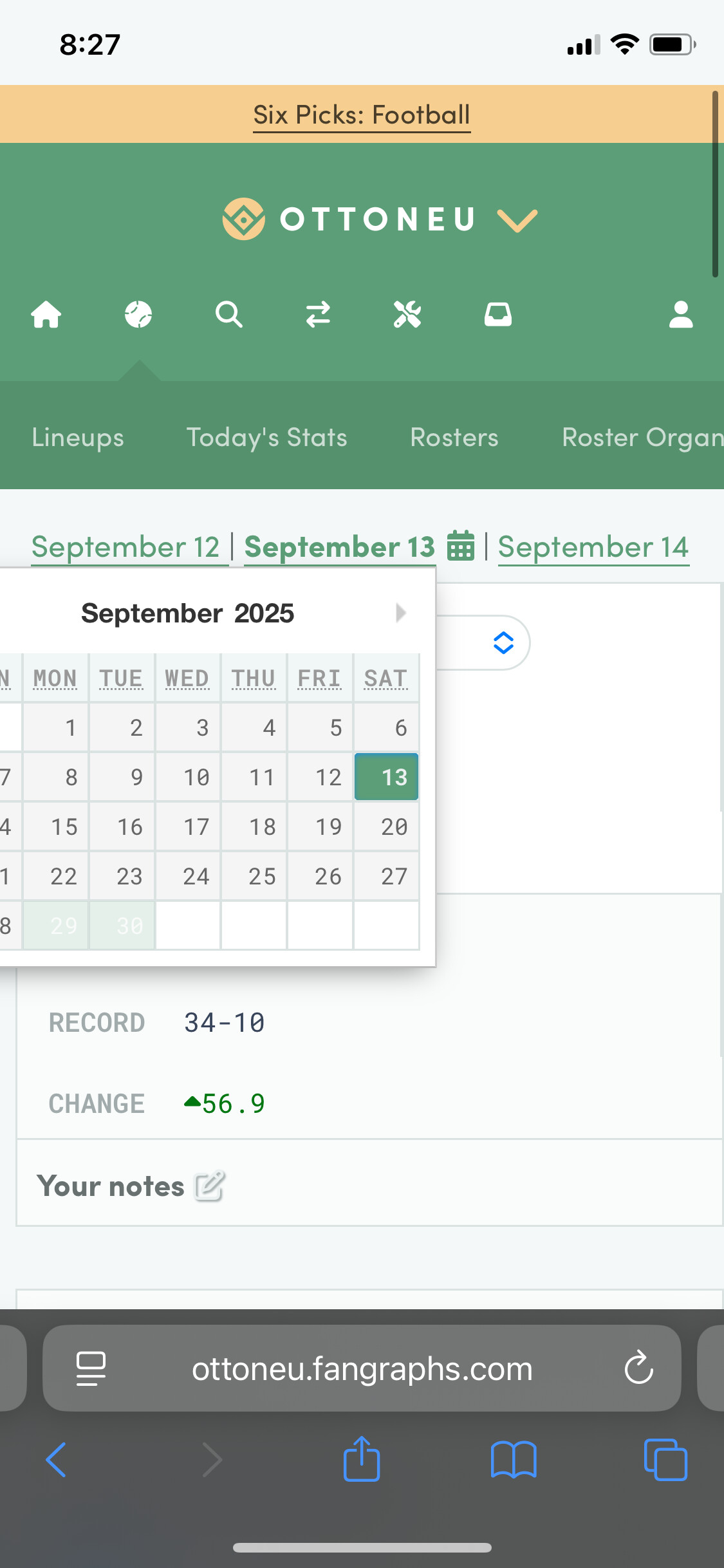Open the select dropdown beside calendar
Image resolution: width=724 pixels, height=1568 pixels.
click(503, 642)
